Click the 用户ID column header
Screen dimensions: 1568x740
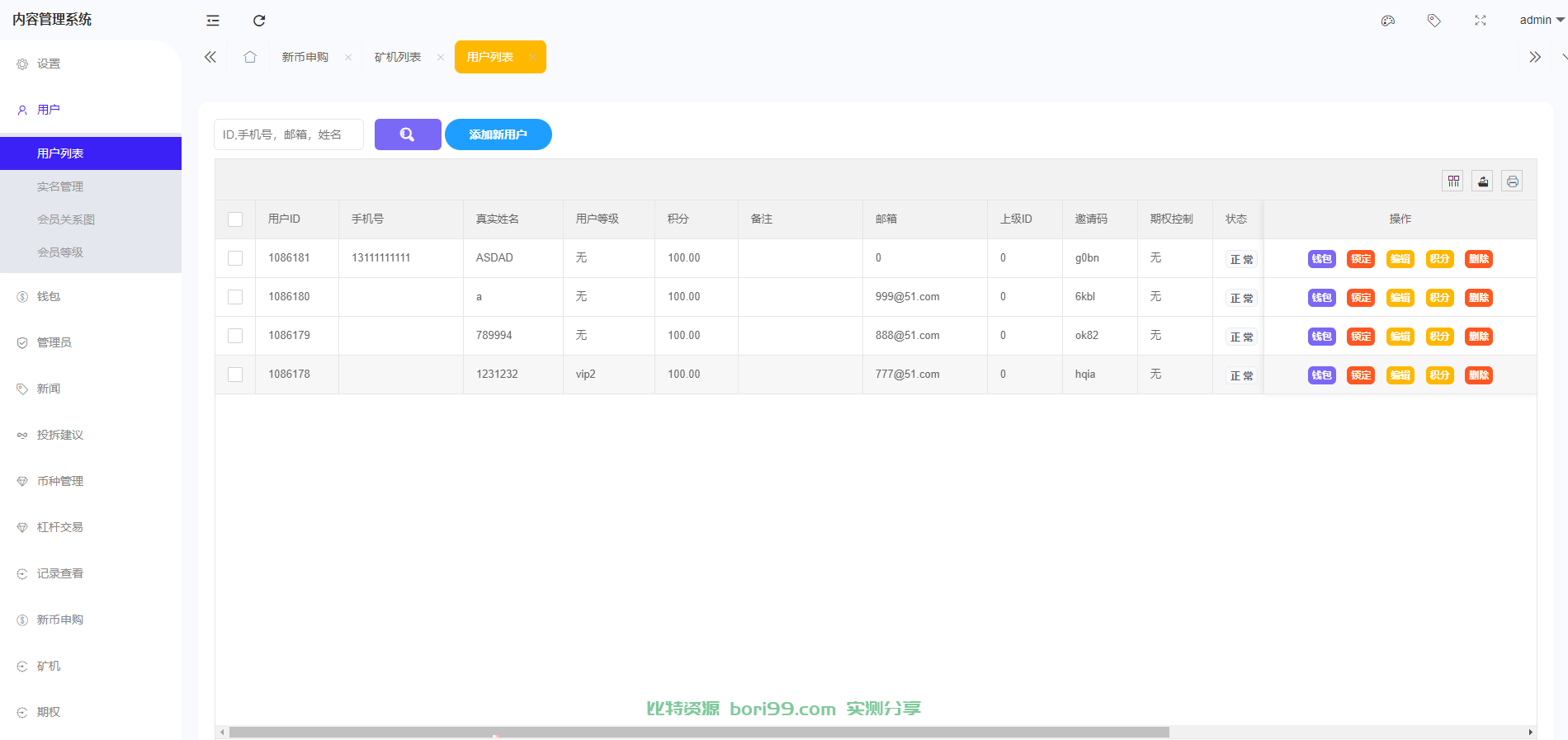(297, 219)
